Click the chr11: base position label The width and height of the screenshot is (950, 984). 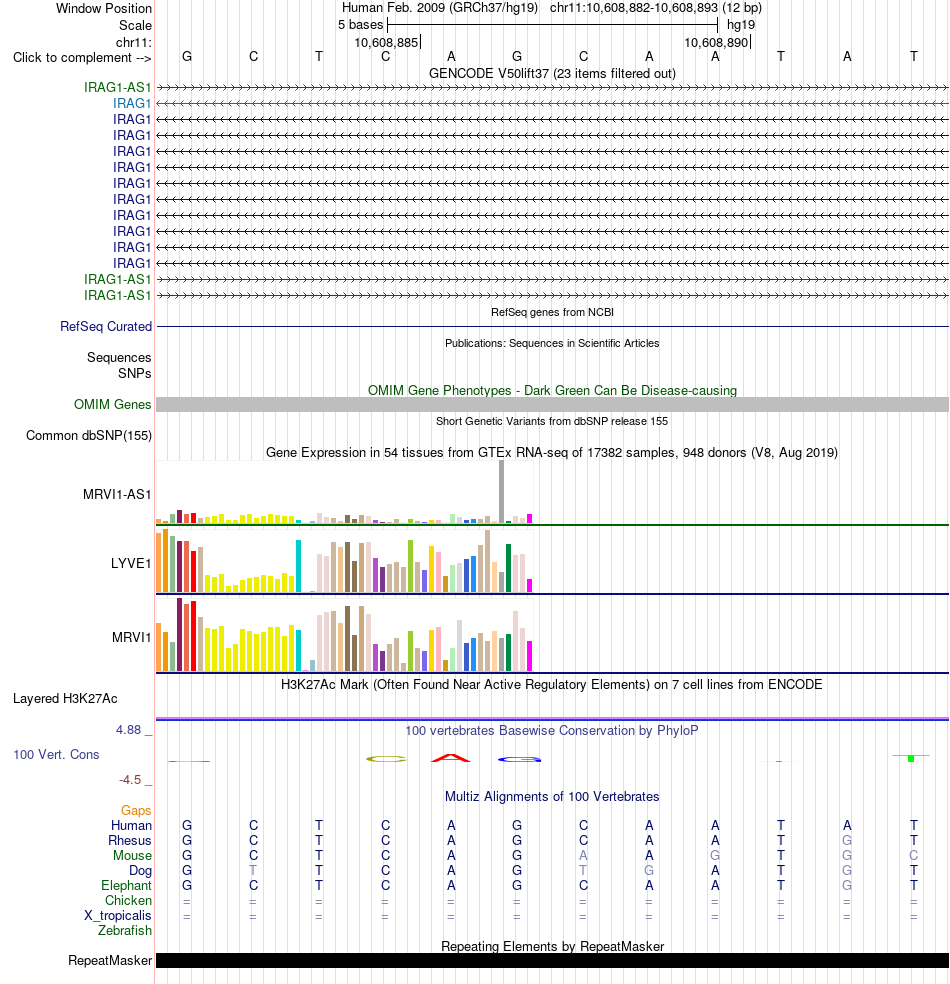(x=134, y=43)
